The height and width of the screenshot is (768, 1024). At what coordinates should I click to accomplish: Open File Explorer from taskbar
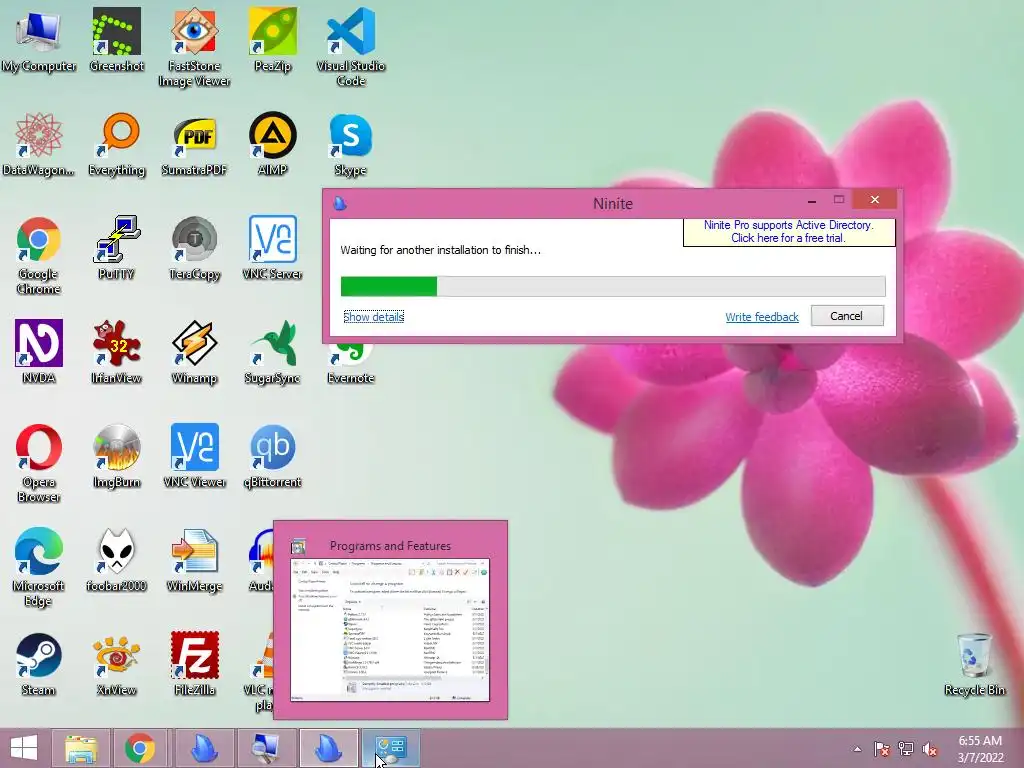click(x=81, y=748)
